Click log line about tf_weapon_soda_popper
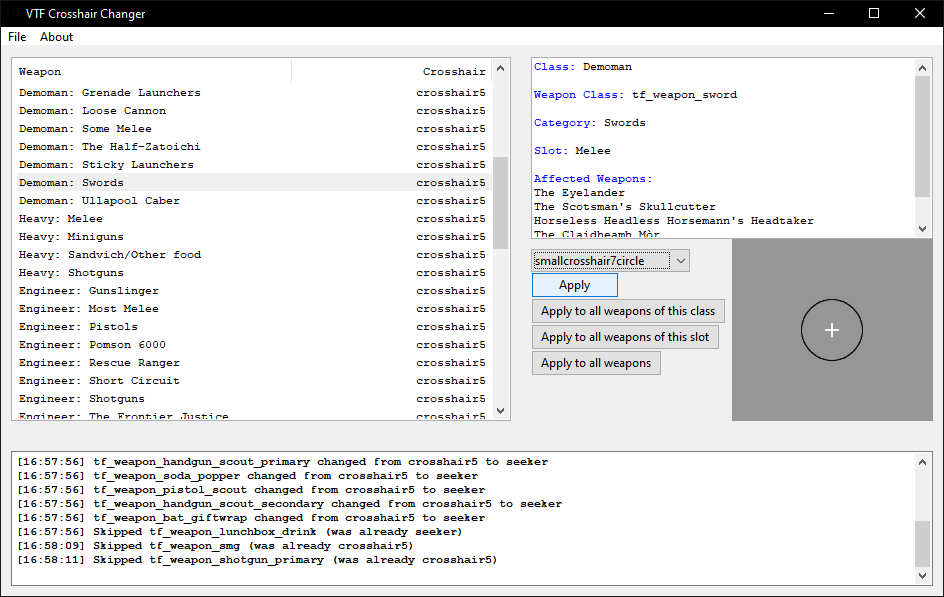The height and width of the screenshot is (597, 944). click(x=247, y=476)
